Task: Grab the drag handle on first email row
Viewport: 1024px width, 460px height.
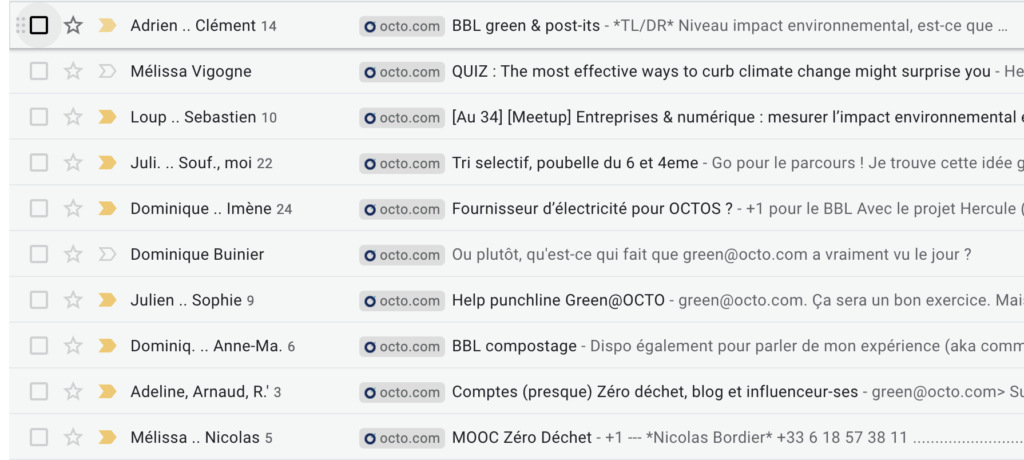Action: (21, 26)
